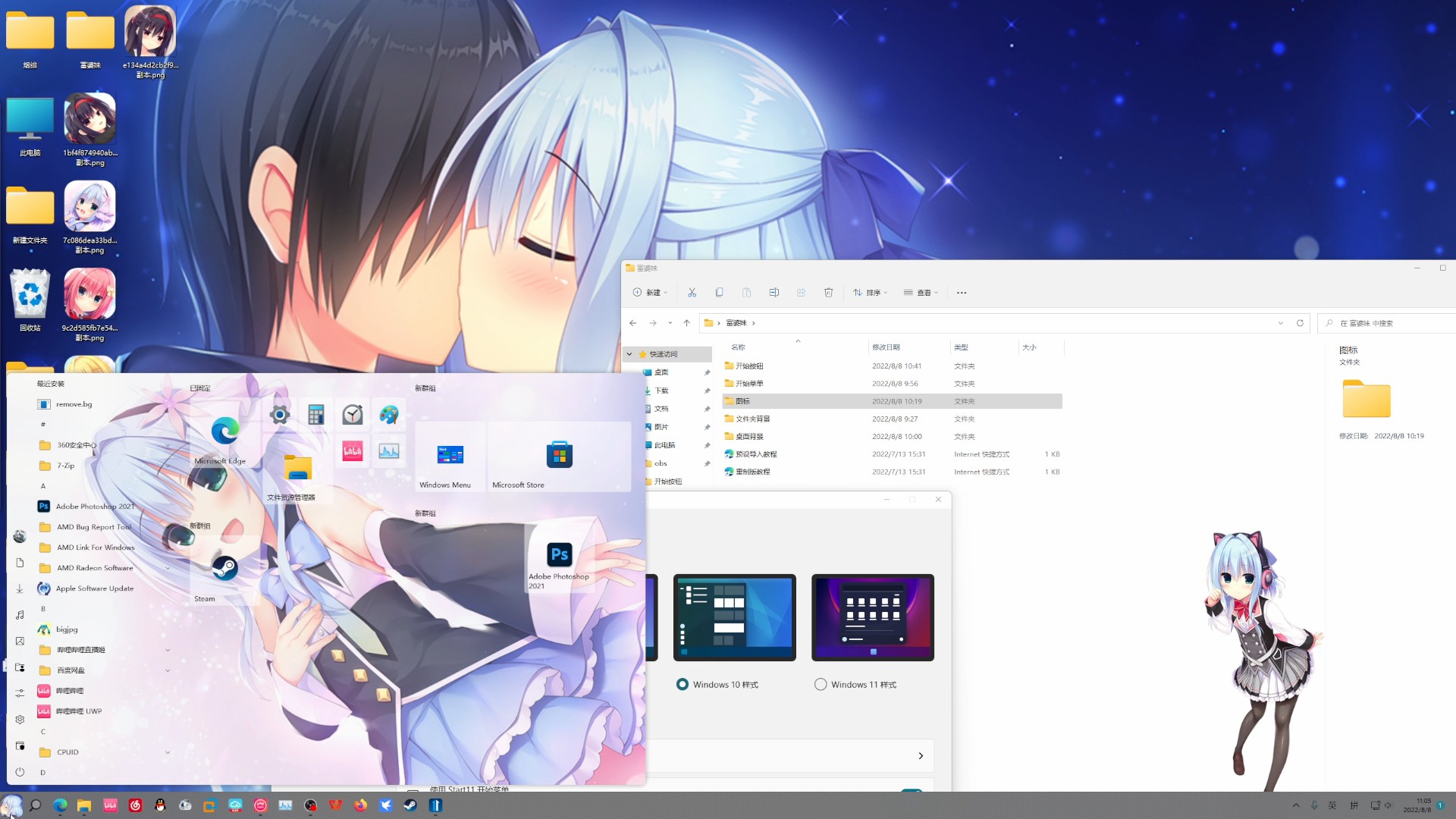
Task: Open Firefox from the taskbar
Action: (x=360, y=805)
